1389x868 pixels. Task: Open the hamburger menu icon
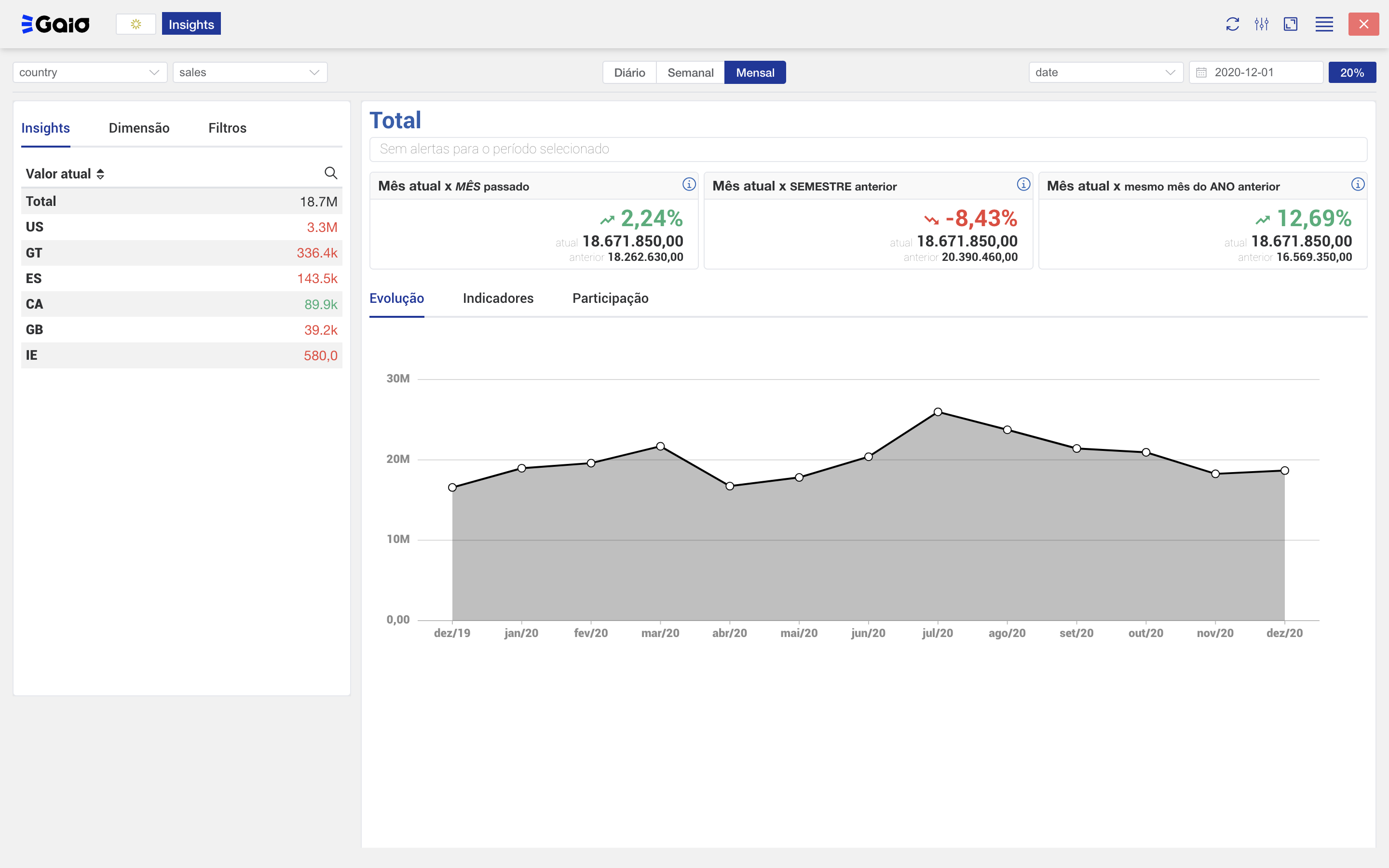(x=1323, y=24)
